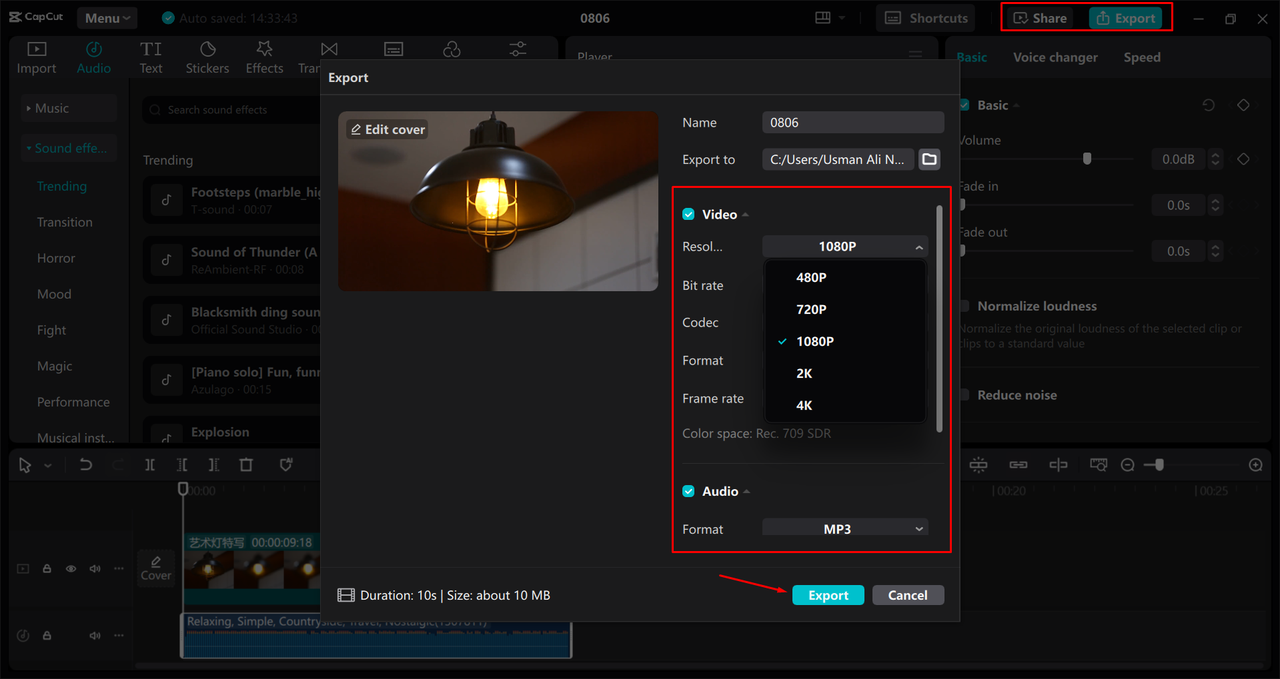Click the shield marker icon in timeline toolbar
1280x679 pixels.
click(x=286, y=465)
